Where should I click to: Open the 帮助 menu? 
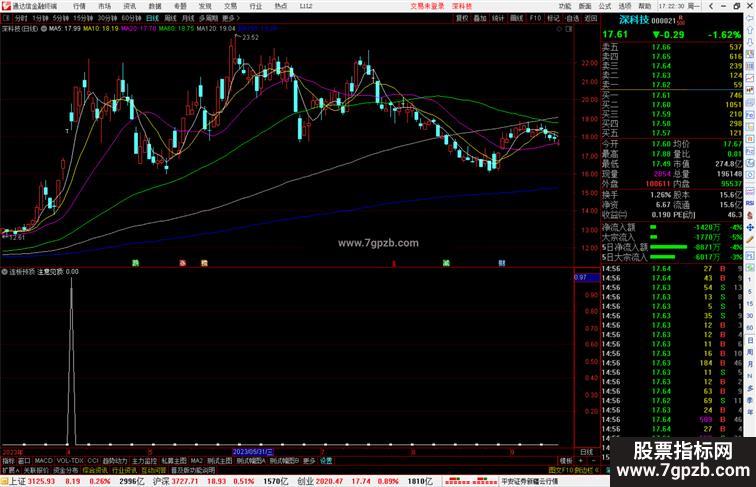point(645,6)
